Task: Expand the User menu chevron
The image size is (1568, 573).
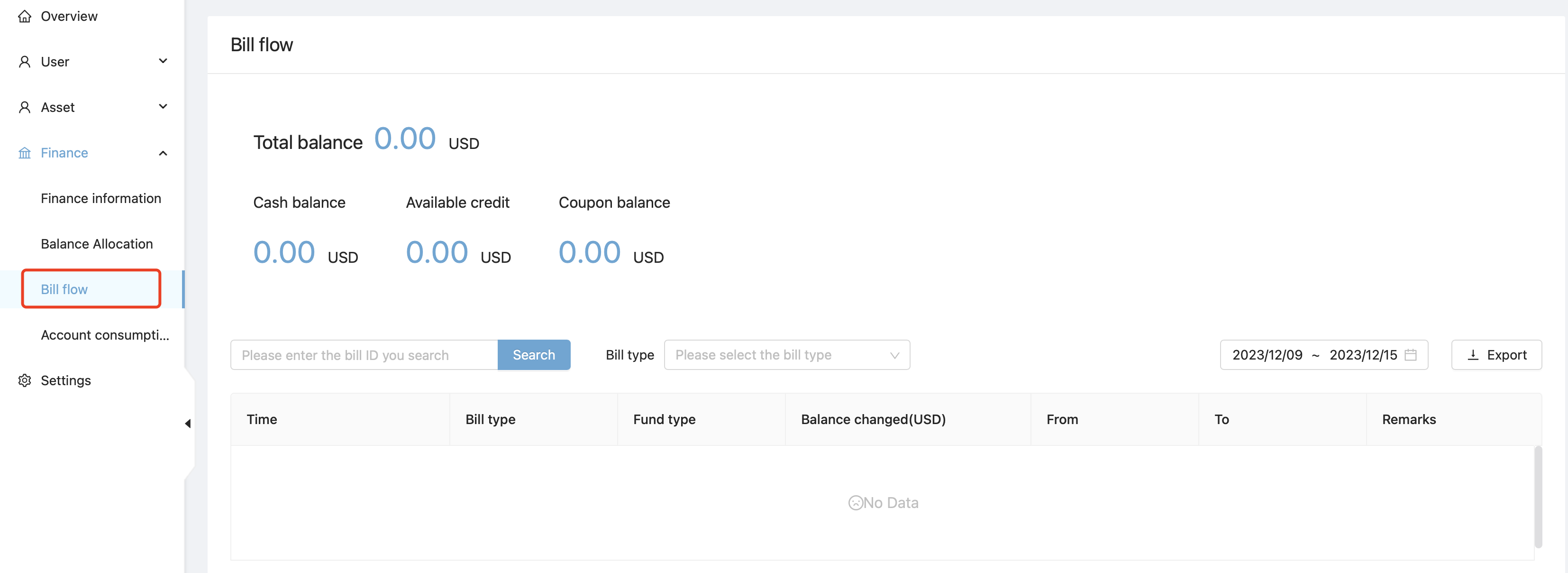Action: tap(163, 61)
